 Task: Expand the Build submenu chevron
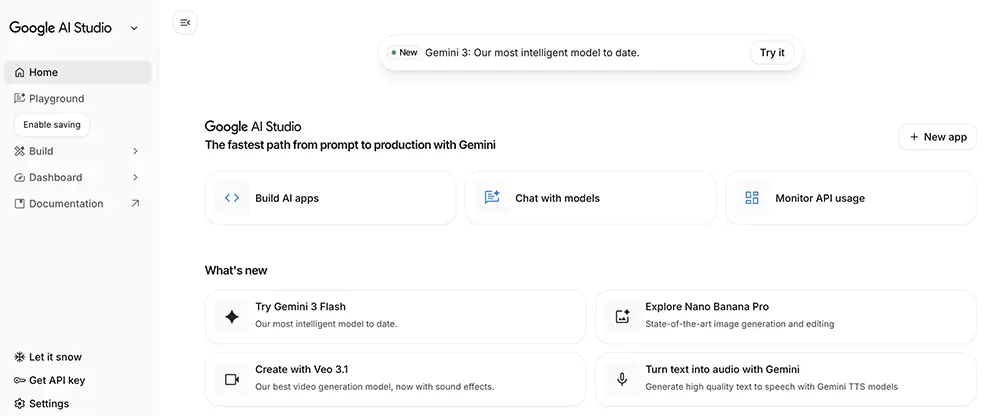135,151
